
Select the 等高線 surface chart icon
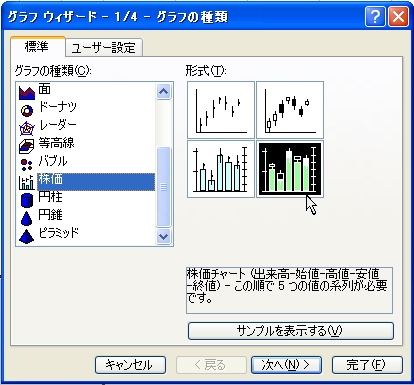tap(27, 146)
